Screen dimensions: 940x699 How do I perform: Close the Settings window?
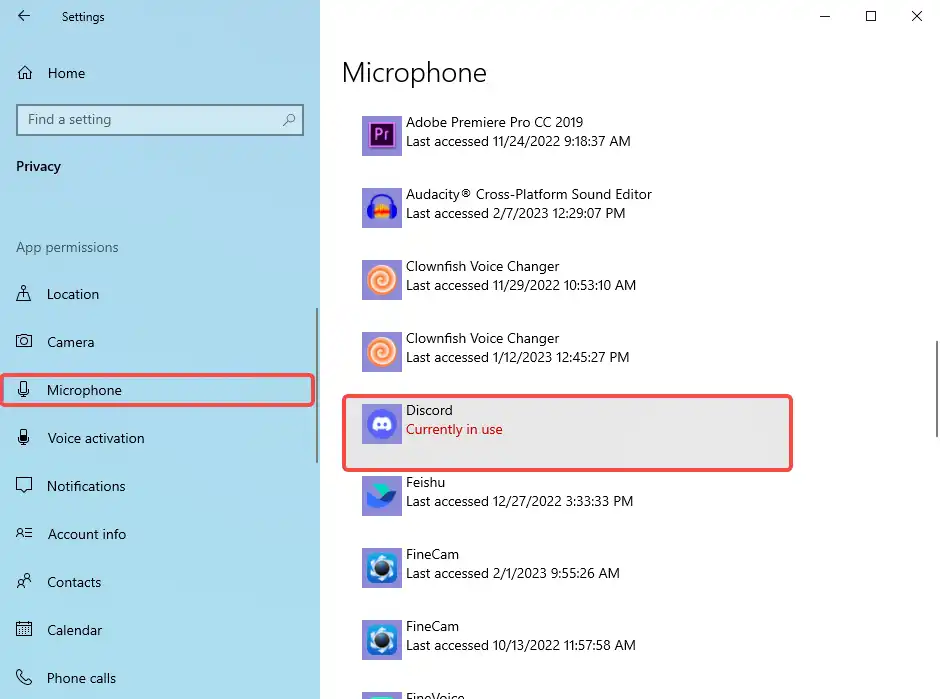click(x=917, y=16)
